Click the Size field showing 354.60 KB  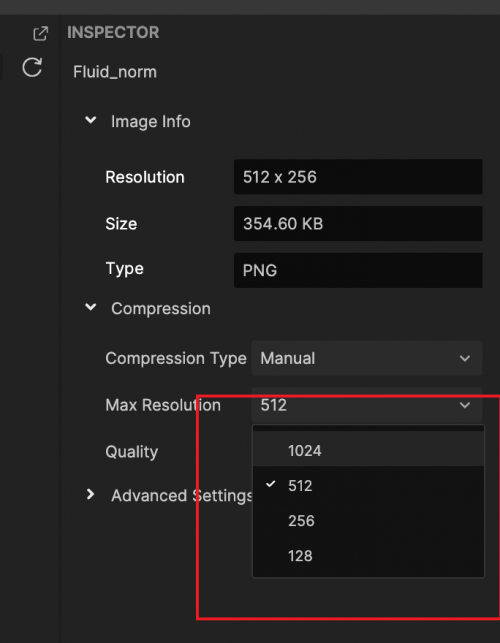coord(358,223)
